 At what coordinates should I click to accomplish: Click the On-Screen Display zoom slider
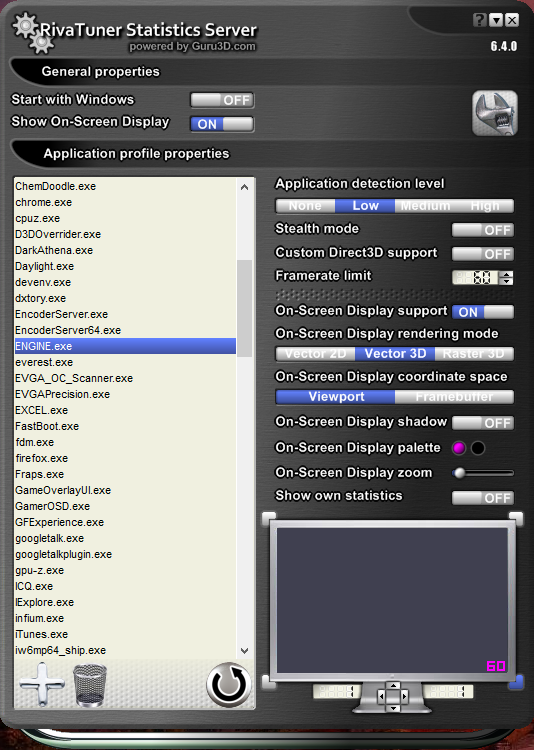click(x=483, y=473)
